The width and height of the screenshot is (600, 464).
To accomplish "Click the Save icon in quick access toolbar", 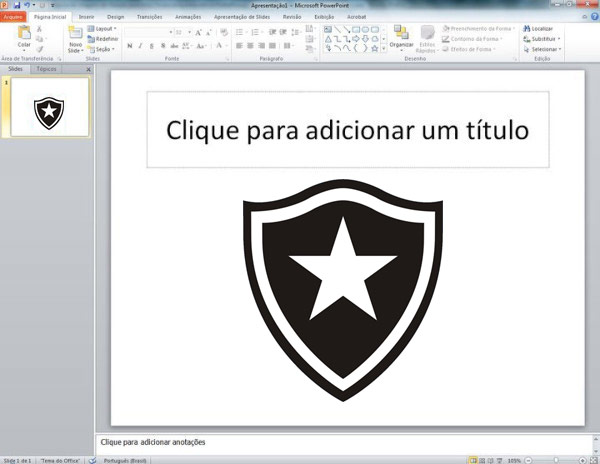I will pos(16,5).
